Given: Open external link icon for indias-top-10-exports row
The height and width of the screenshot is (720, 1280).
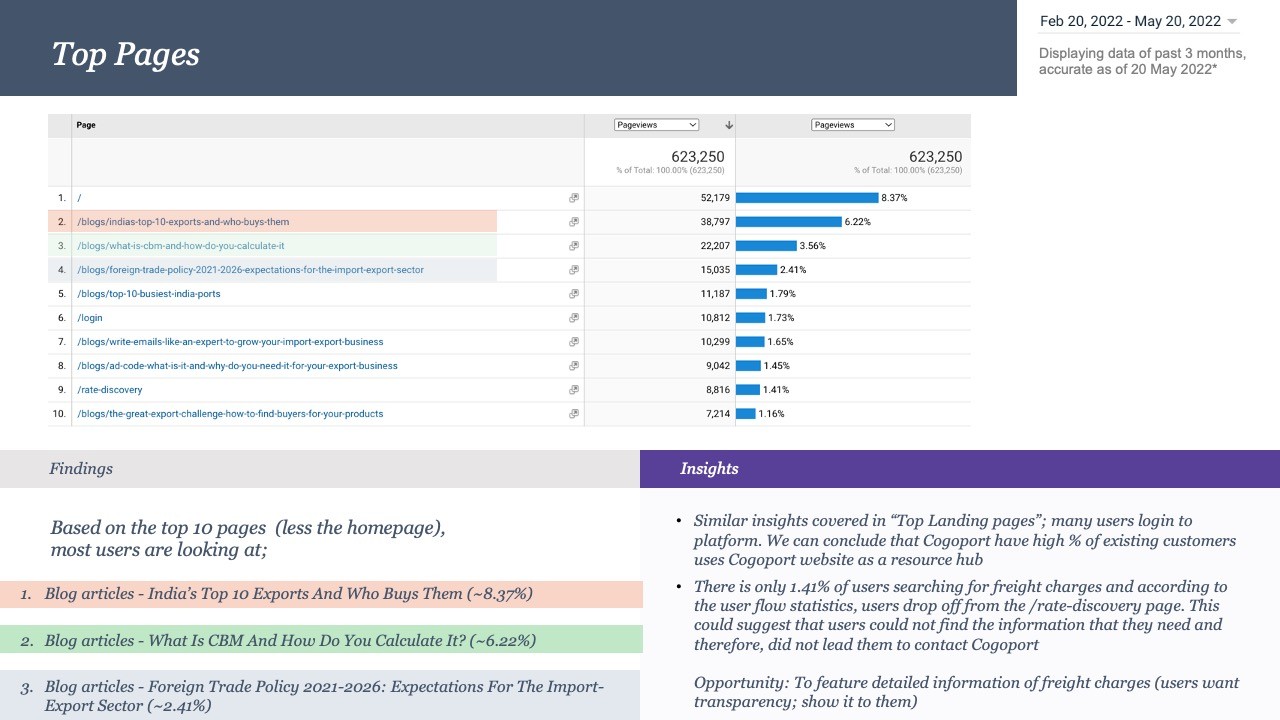Looking at the screenshot, I should point(574,222).
